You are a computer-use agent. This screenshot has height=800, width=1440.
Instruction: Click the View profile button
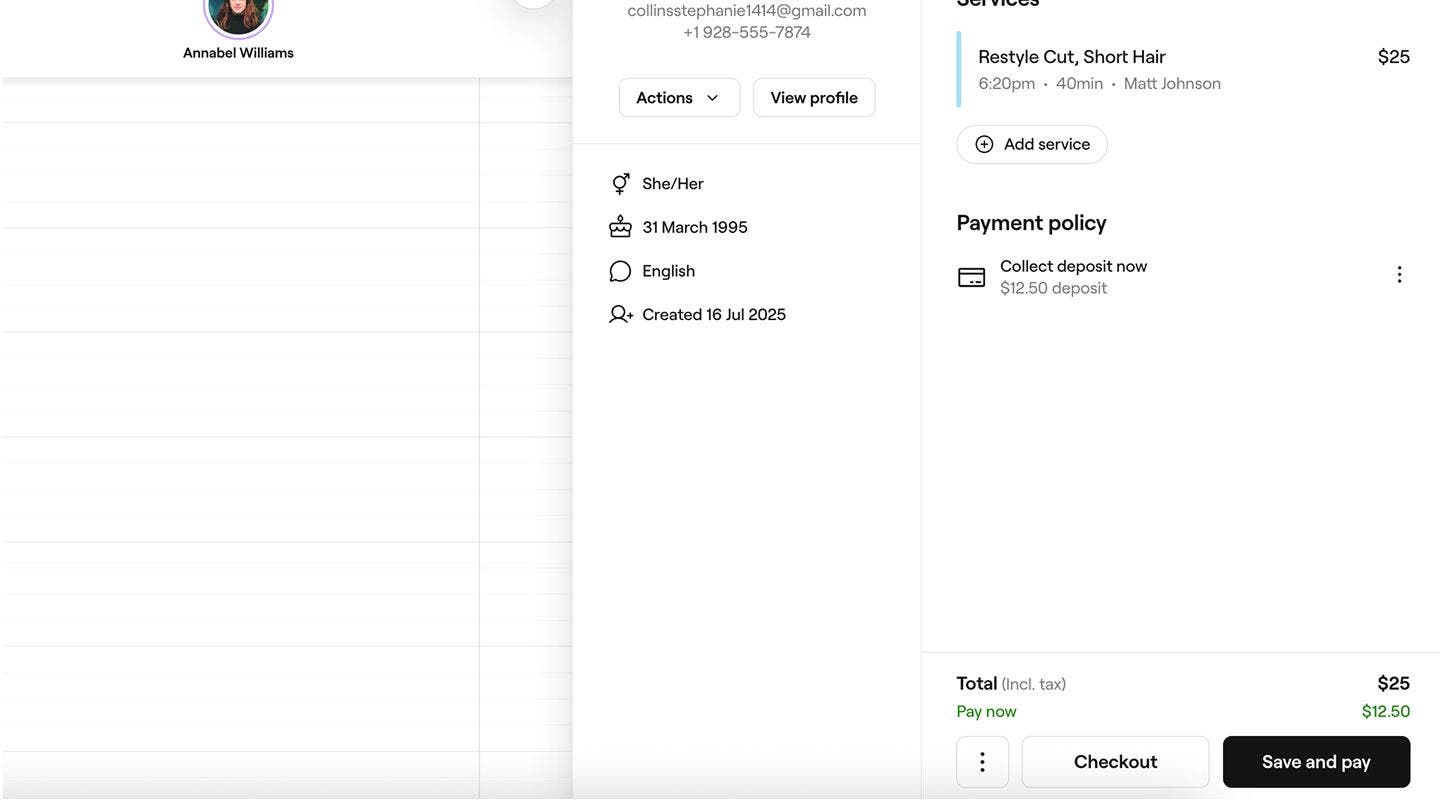tap(813, 98)
